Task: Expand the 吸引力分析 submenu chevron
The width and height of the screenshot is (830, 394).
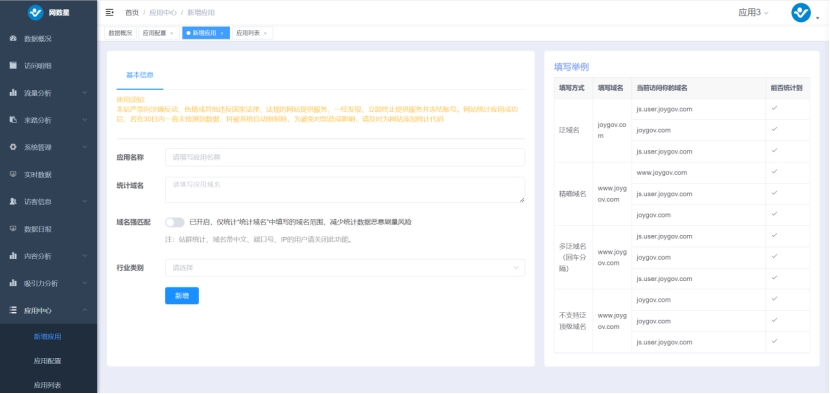Action: click(x=85, y=283)
